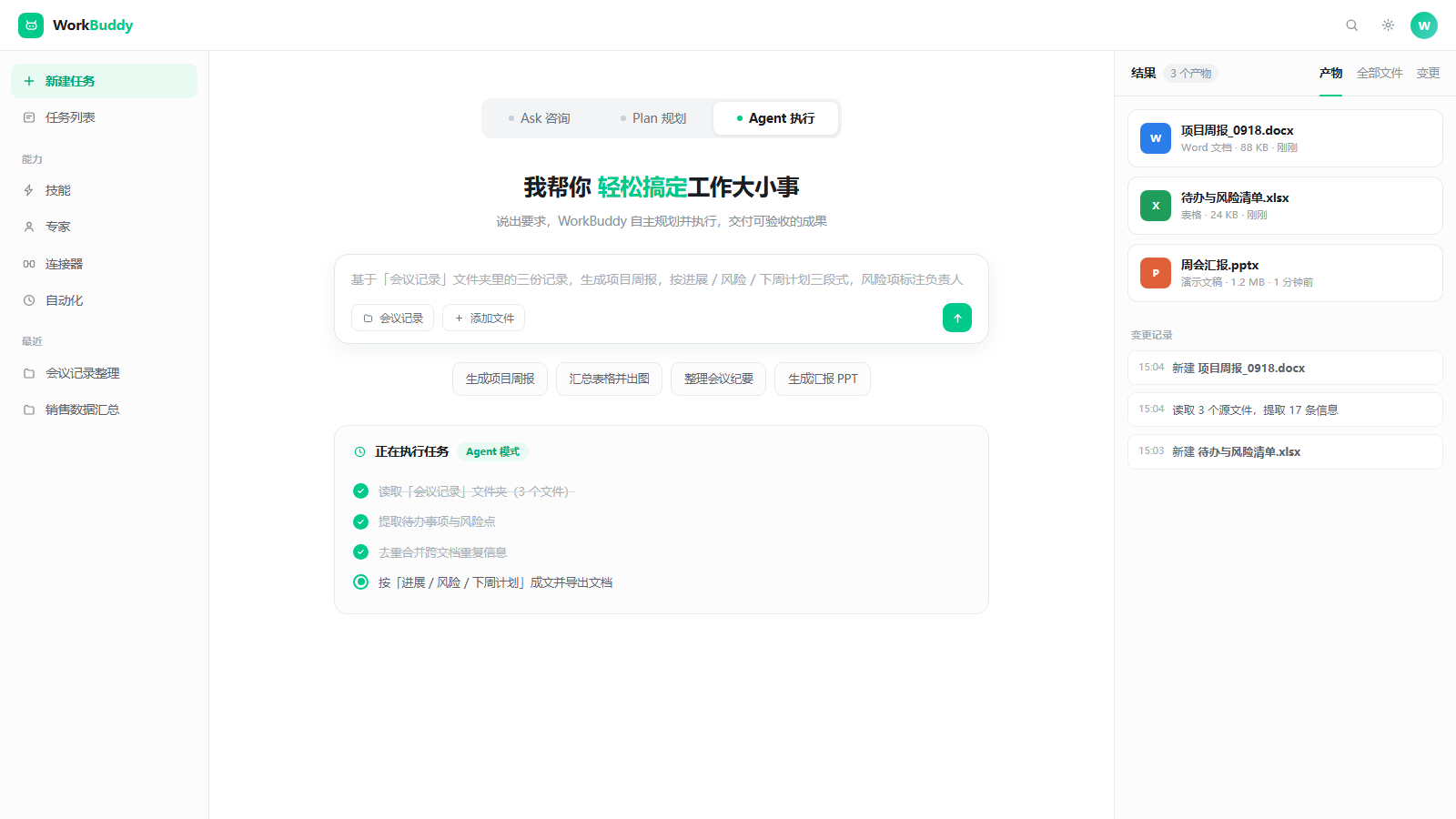Viewport: 1456px width, 819px height.
Task: Click change log entry 读取 3 个源文件
Action: point(1285,409)
